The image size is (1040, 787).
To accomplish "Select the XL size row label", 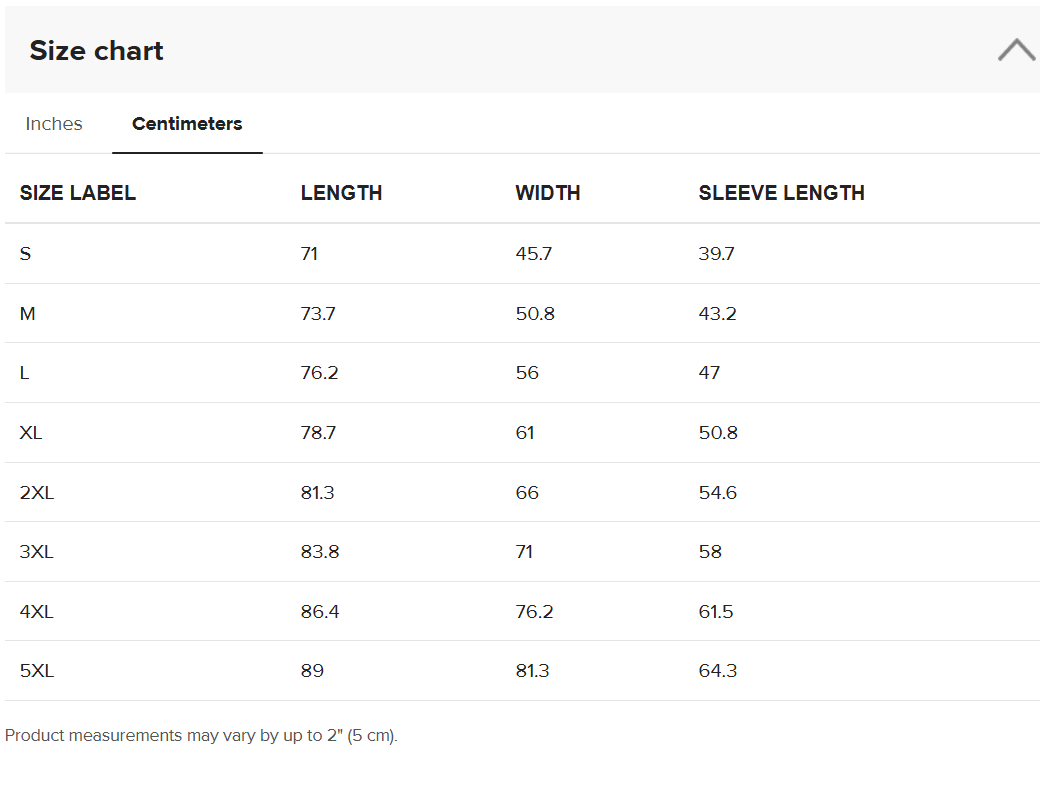I will 31,433.
